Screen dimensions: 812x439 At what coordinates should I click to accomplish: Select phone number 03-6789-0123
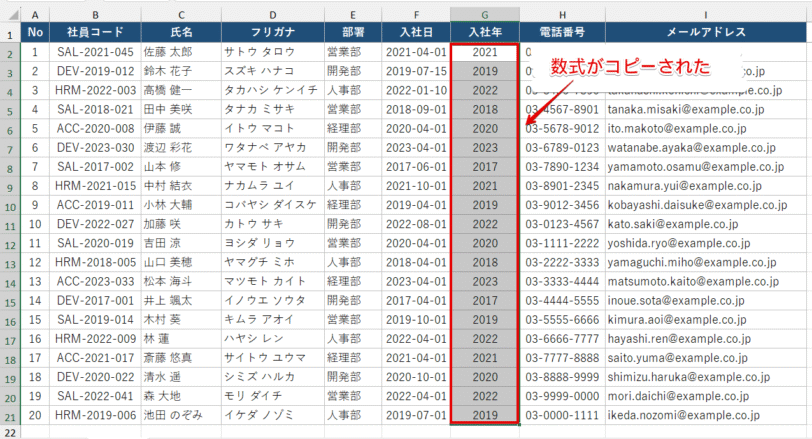[562, 148]
